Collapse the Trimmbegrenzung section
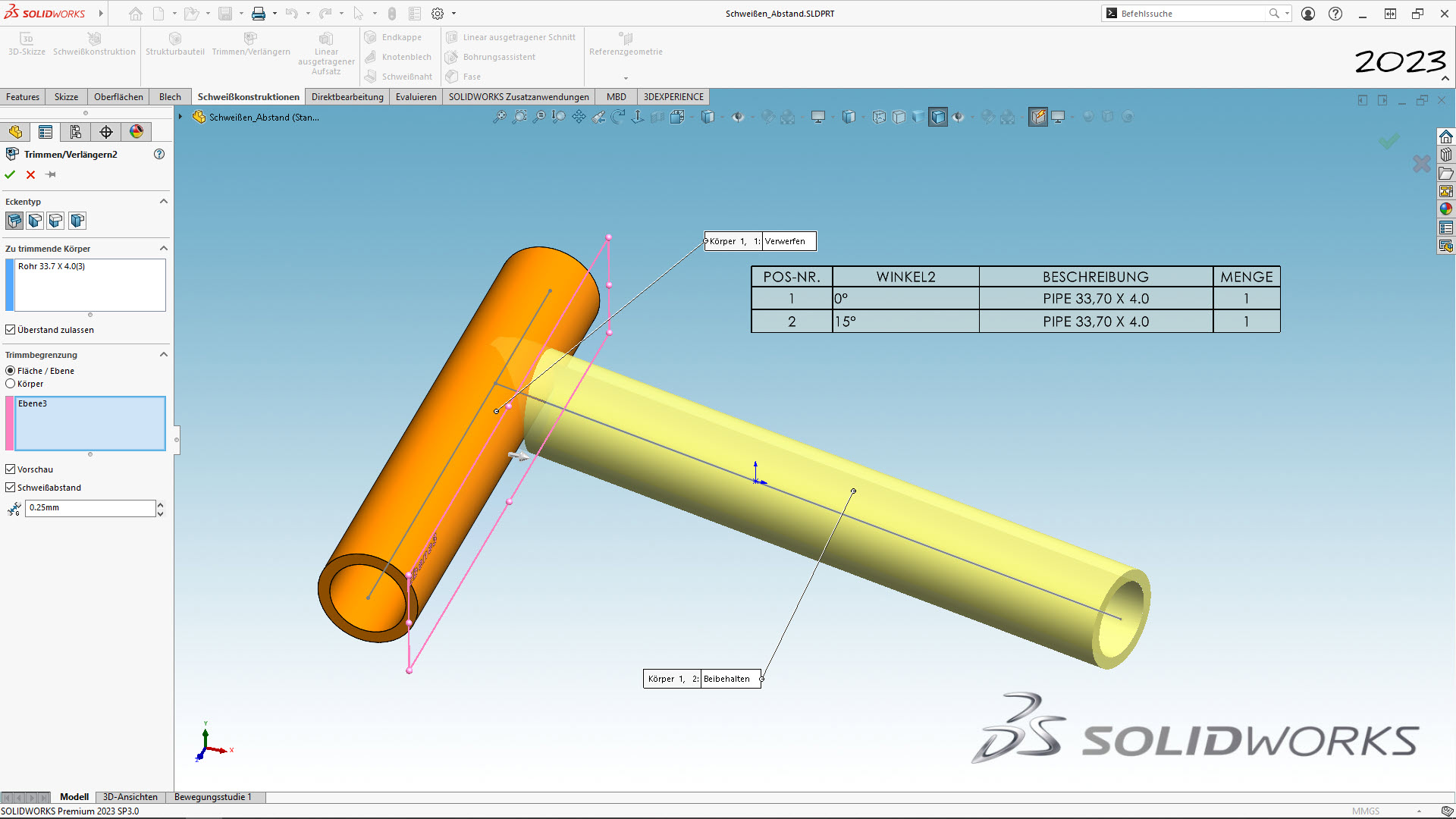 (163, 354)
